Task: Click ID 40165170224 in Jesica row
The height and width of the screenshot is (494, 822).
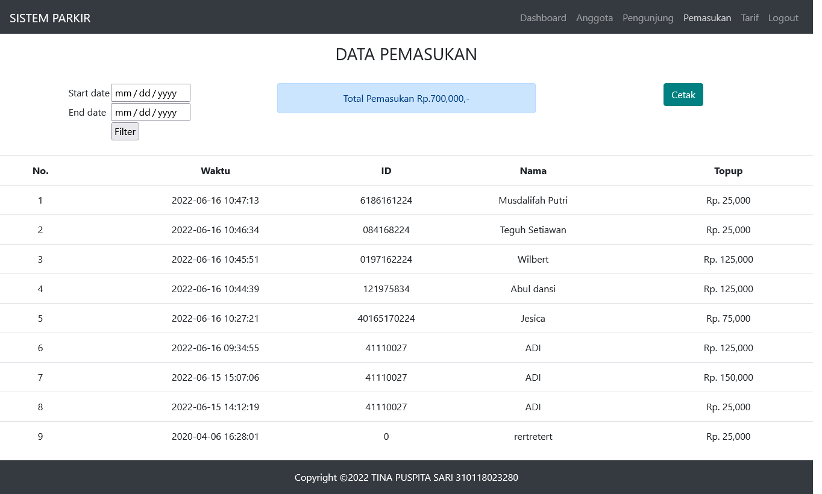Action: 386,318
